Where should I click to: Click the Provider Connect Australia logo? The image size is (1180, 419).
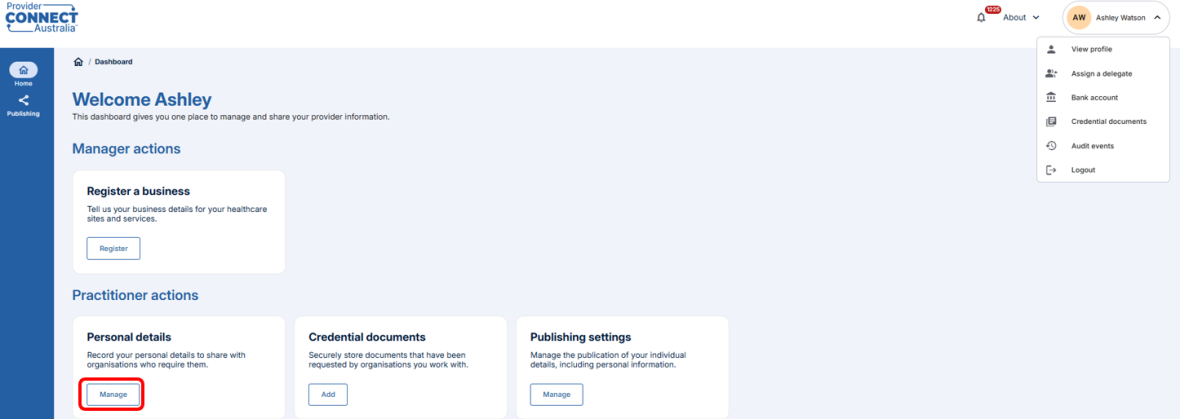tap(41, 17)
